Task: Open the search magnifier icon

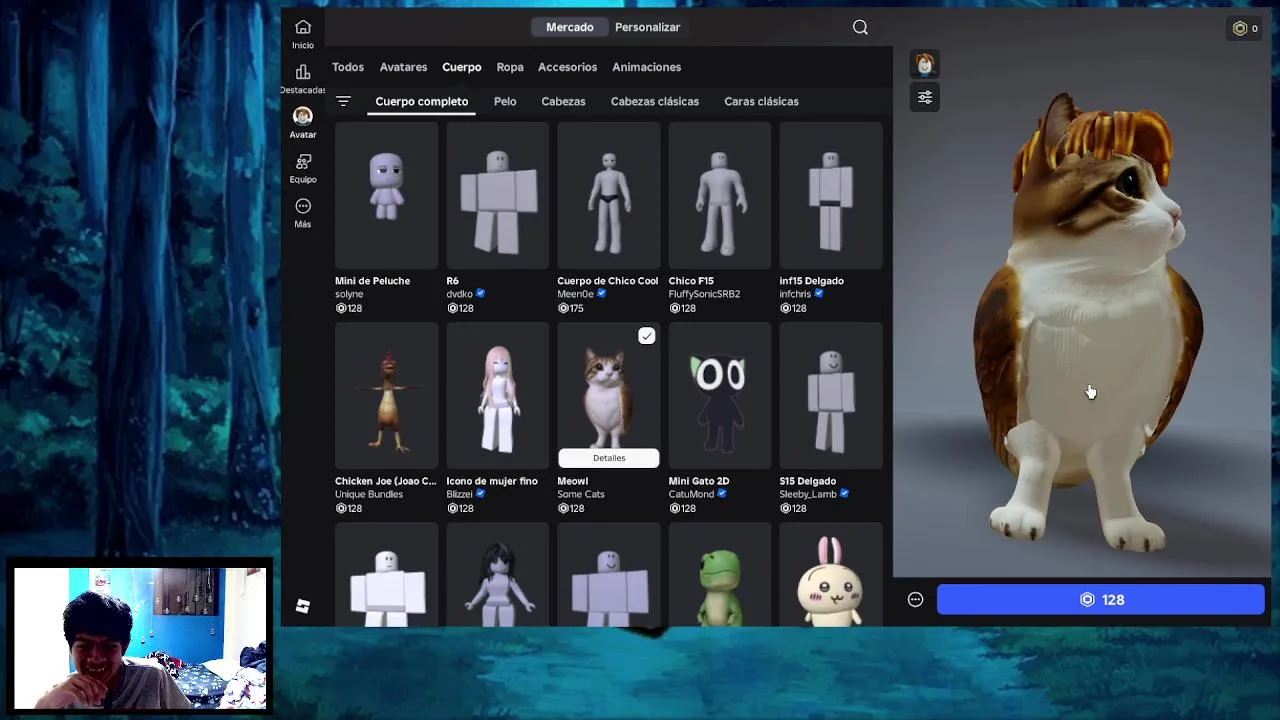Action: coord(860,27)
